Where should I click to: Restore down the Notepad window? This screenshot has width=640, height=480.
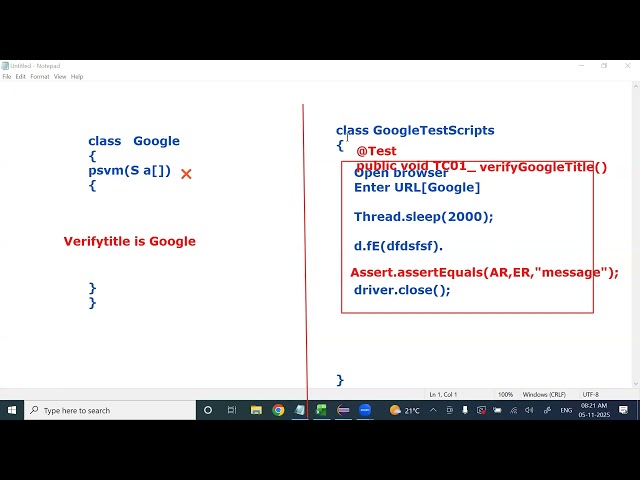pyautogui.click(x=604, y=65)
